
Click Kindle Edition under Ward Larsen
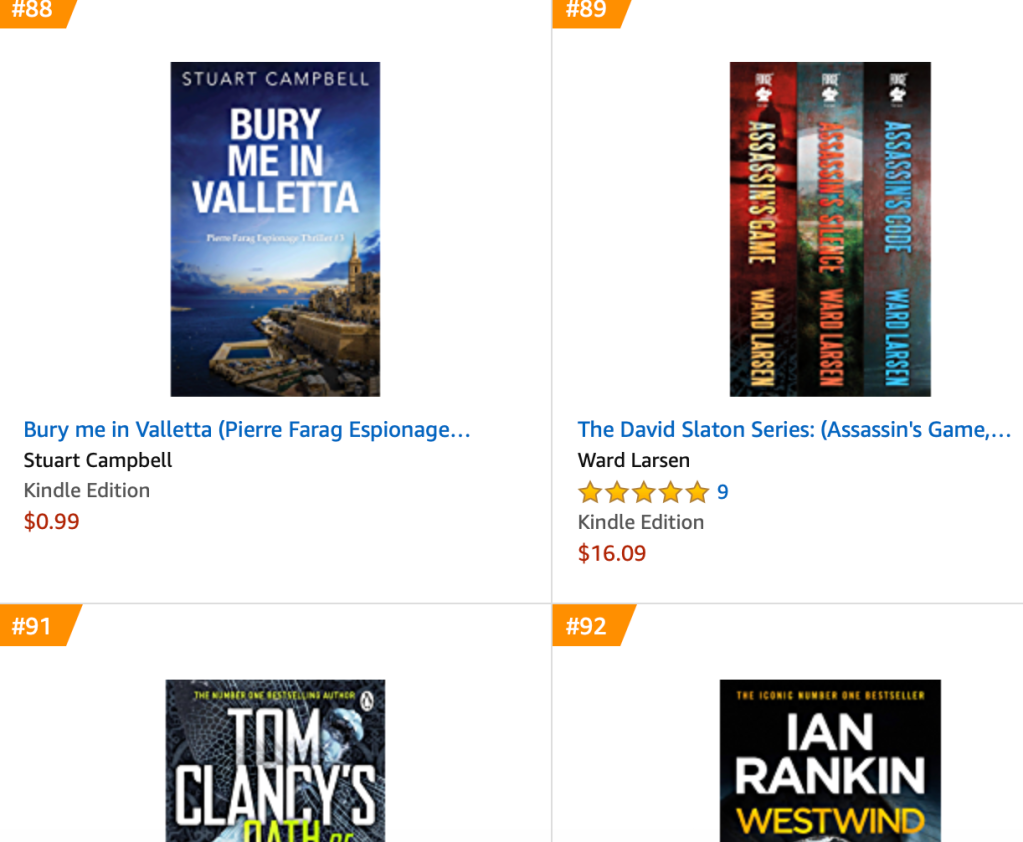(641, 522)
